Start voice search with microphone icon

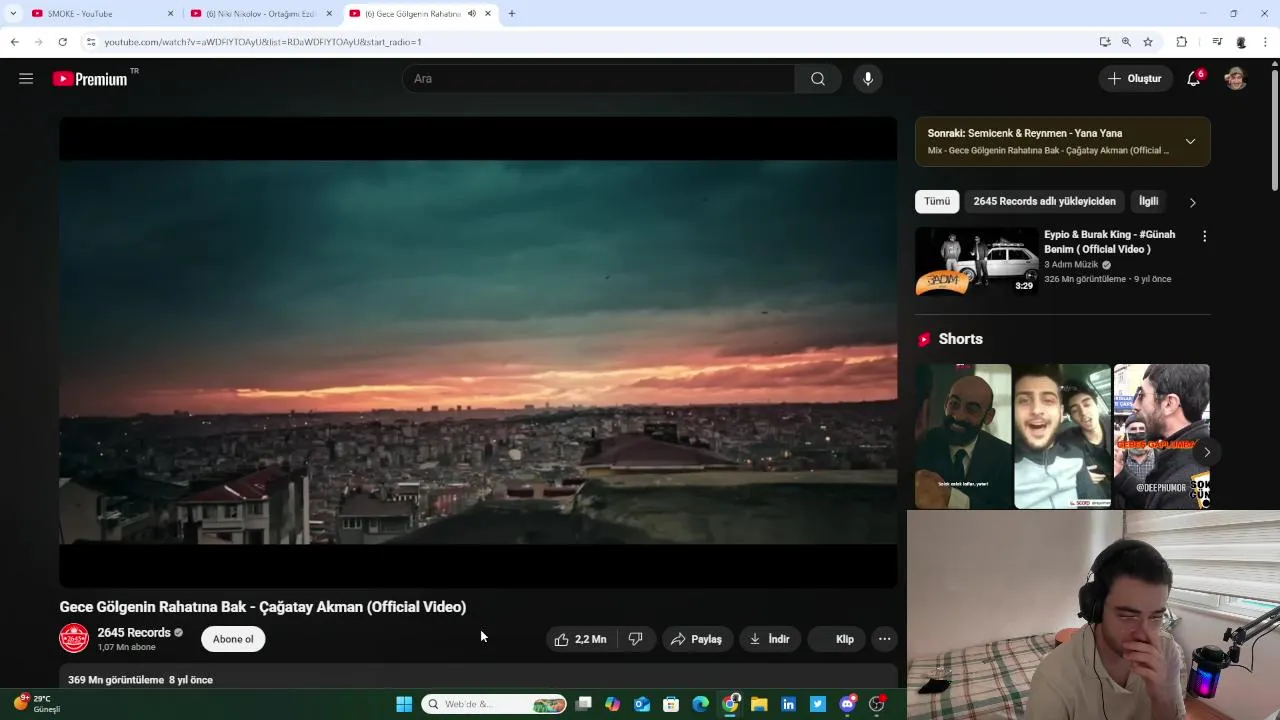[x=868, y=79]
